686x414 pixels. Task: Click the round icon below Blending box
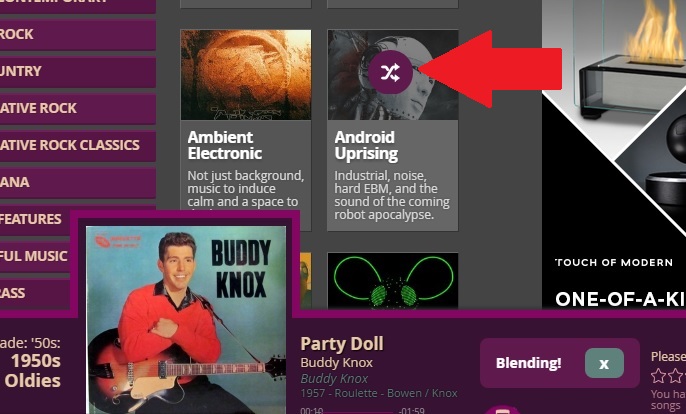502,410
